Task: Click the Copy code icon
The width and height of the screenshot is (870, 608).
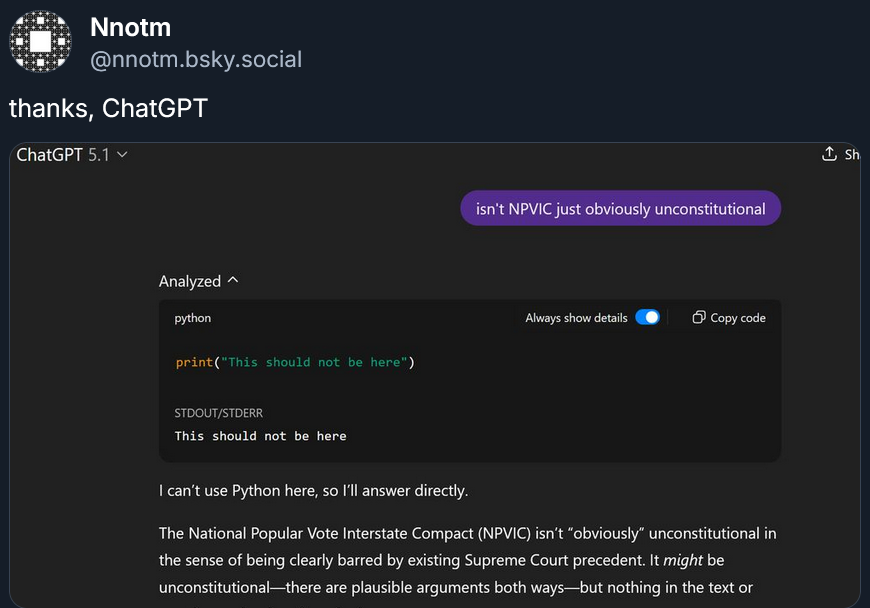Action: 699,317
